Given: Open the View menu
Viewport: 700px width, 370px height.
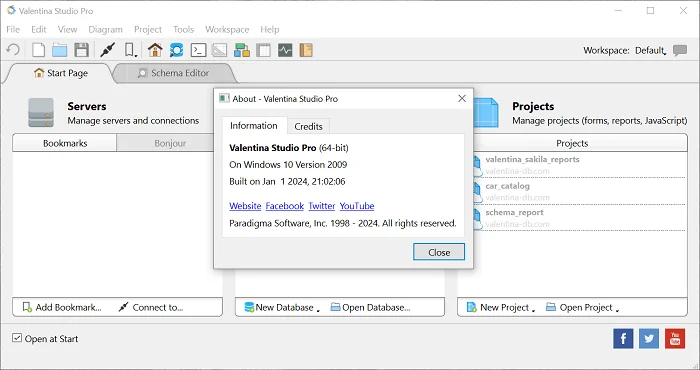Looking at the screenshot, I should pyautogui.click(x=67, y=29).
